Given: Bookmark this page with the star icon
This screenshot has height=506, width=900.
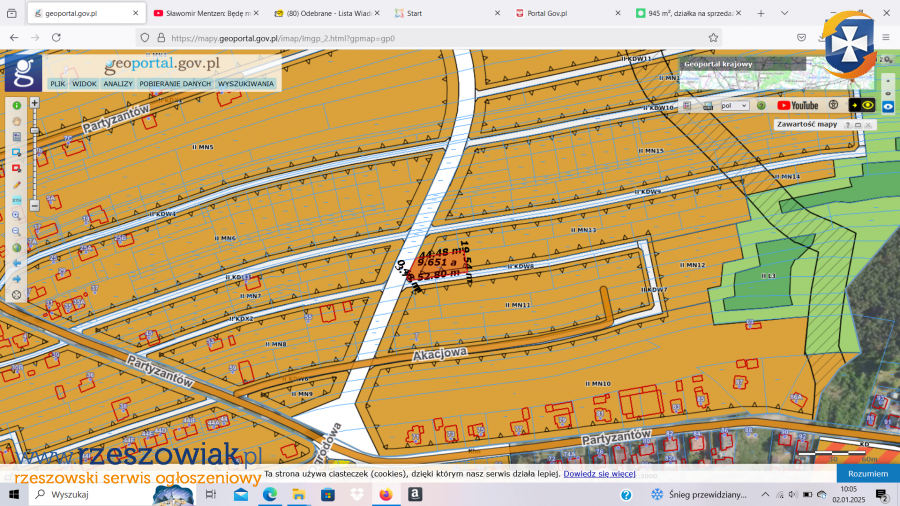Looking at the screenshot, I should (x=713, y=38).
